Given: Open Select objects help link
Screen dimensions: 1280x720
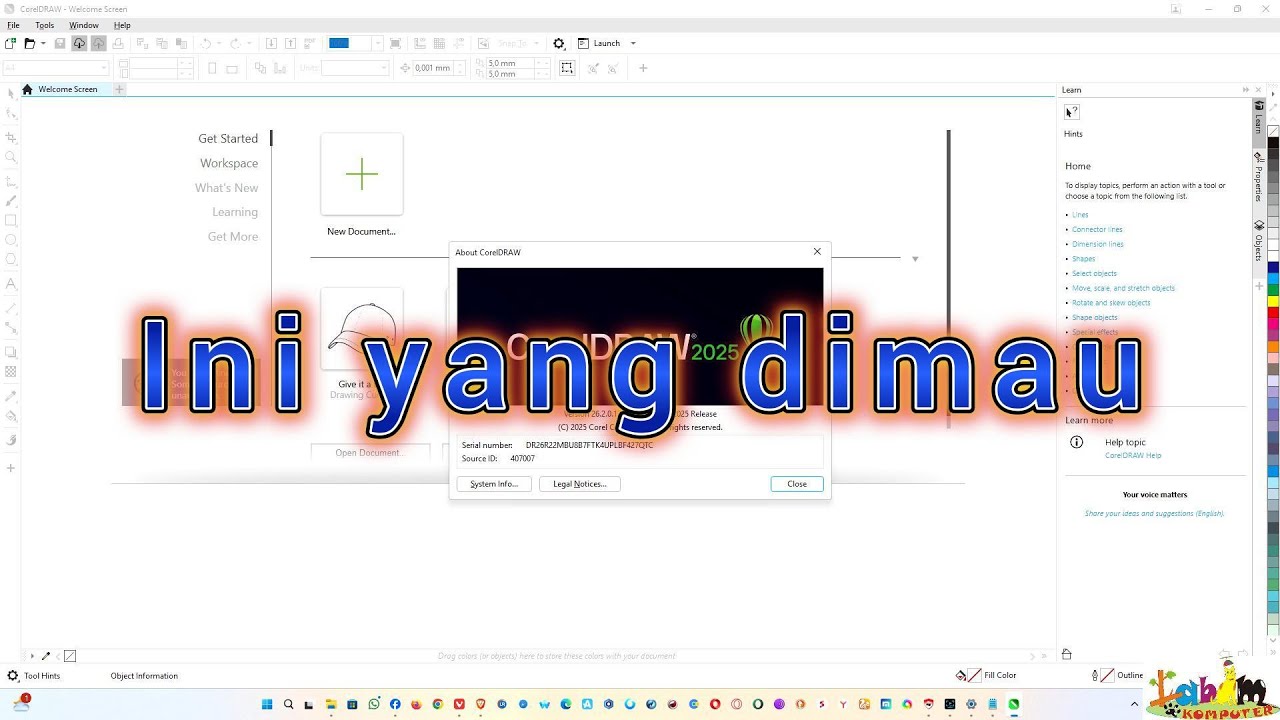Looking at the screenshot, I should (x=1094, y=274).
